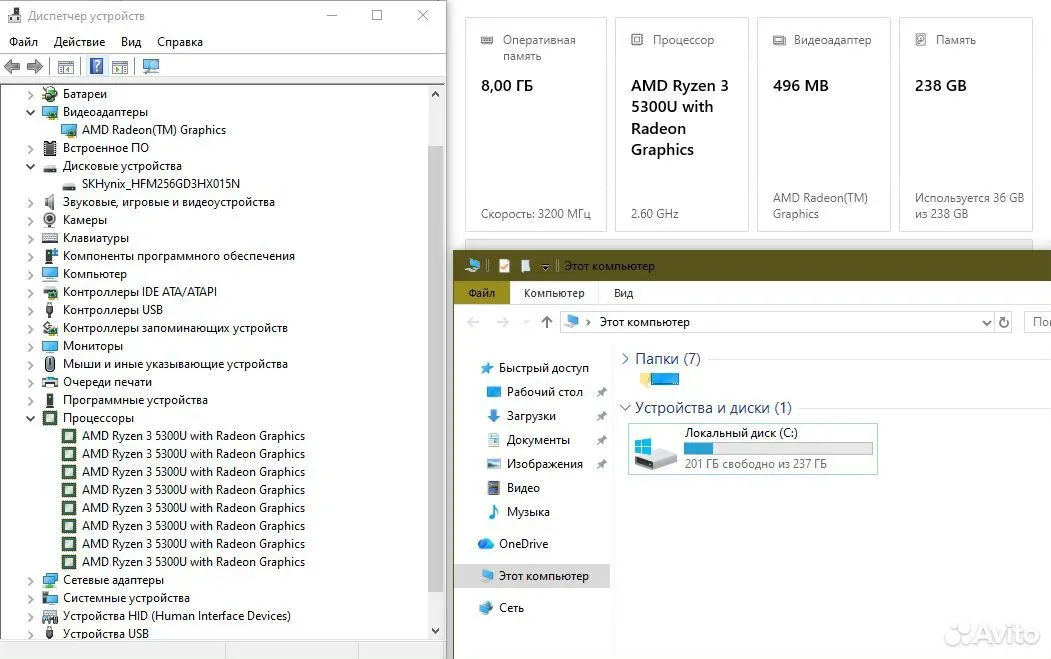Click the quick access toolbar customize arrow
This screenshot has height=659, width=1051.
pos(545,267)
